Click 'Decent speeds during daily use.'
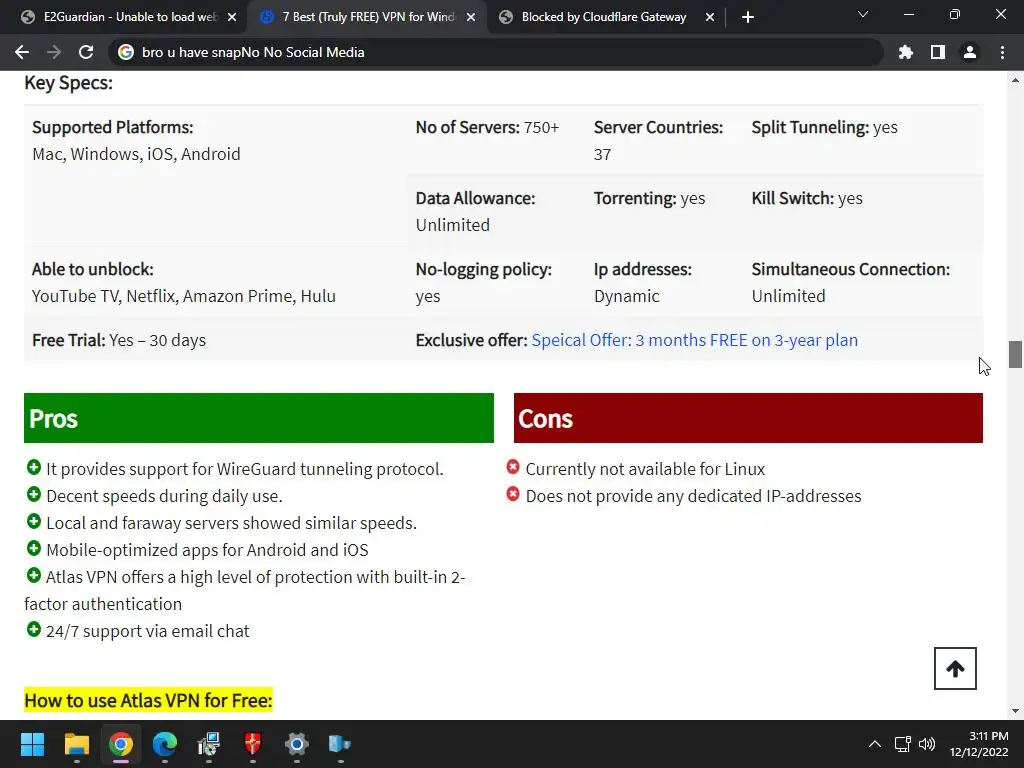 click(165, 496)
